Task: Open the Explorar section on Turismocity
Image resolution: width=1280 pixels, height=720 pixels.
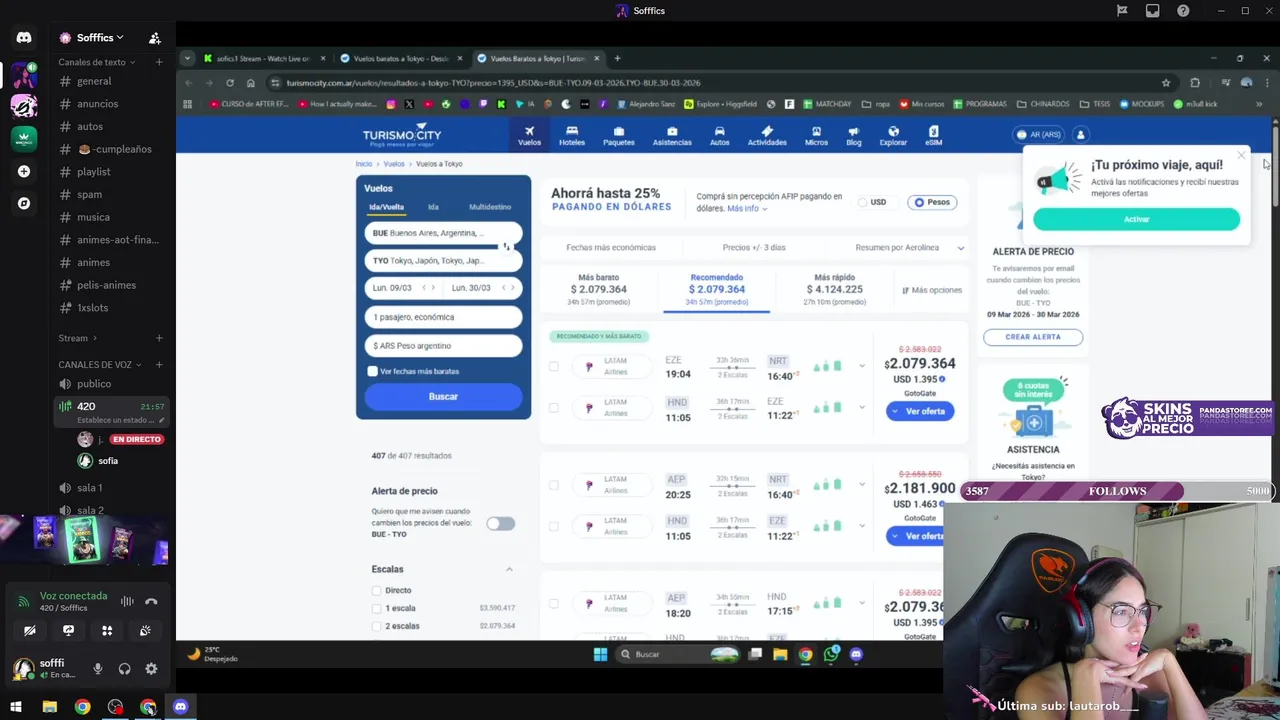Action: click(893, 136)
